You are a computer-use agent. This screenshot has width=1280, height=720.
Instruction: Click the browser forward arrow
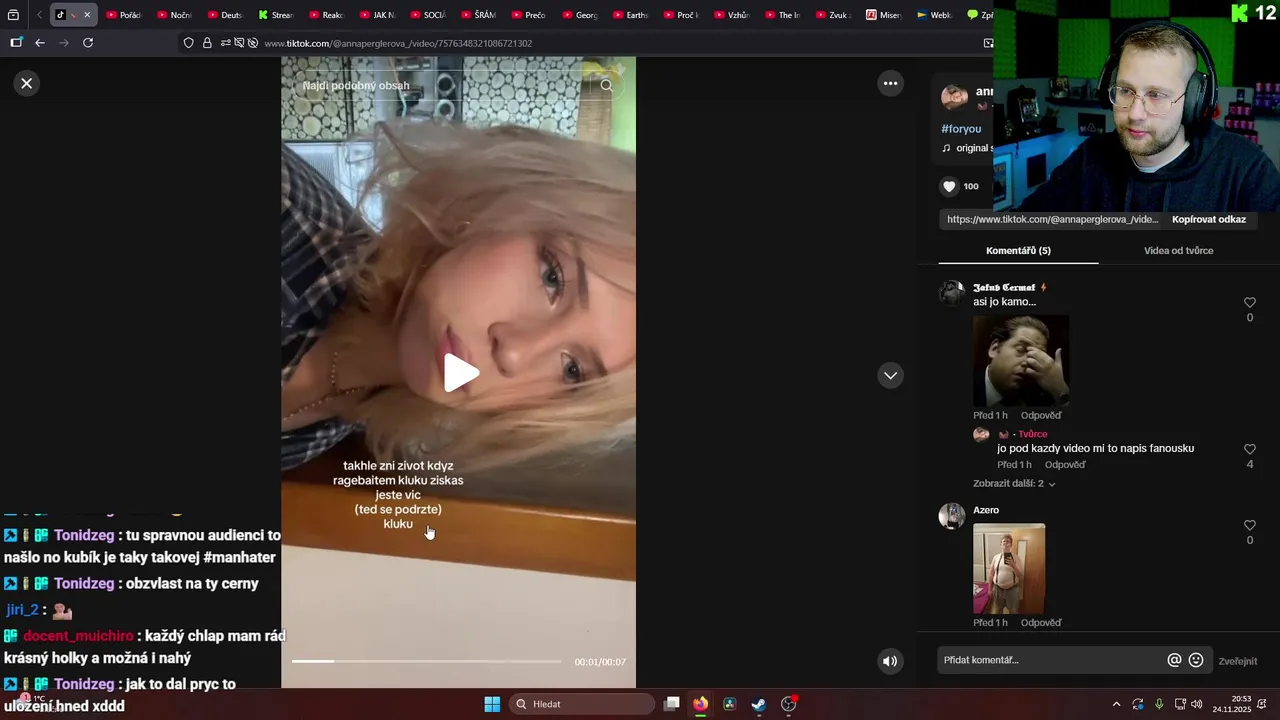[x=64, y=43]
